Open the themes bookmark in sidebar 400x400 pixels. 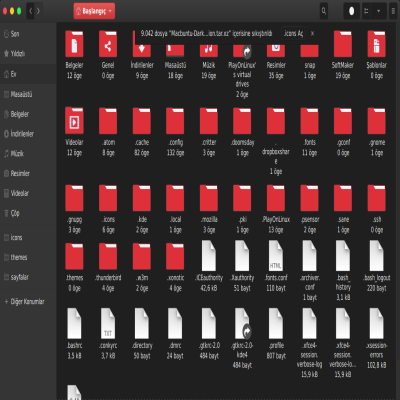tap(16, 257)
